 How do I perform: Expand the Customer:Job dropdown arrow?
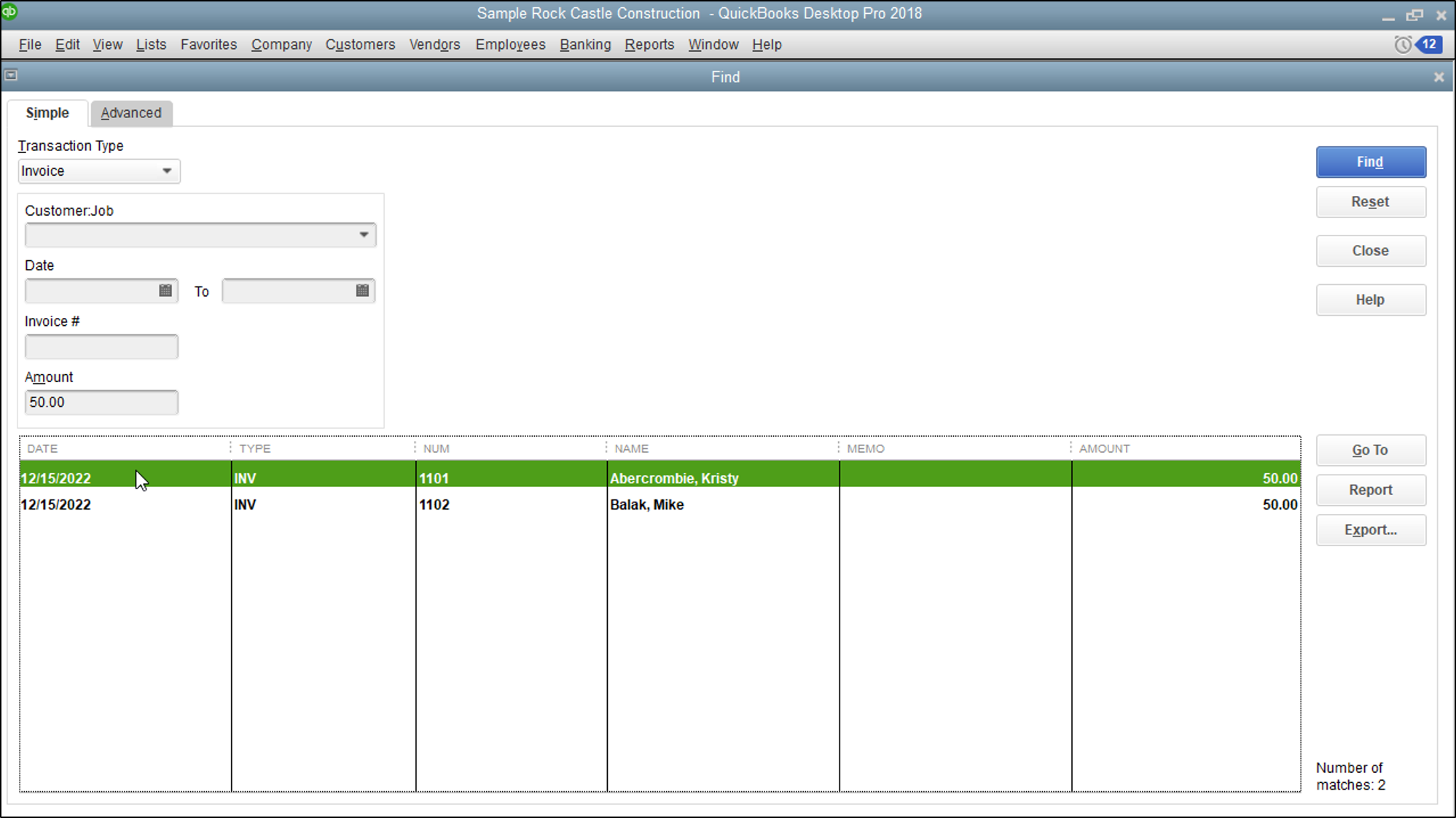(364, 235)
